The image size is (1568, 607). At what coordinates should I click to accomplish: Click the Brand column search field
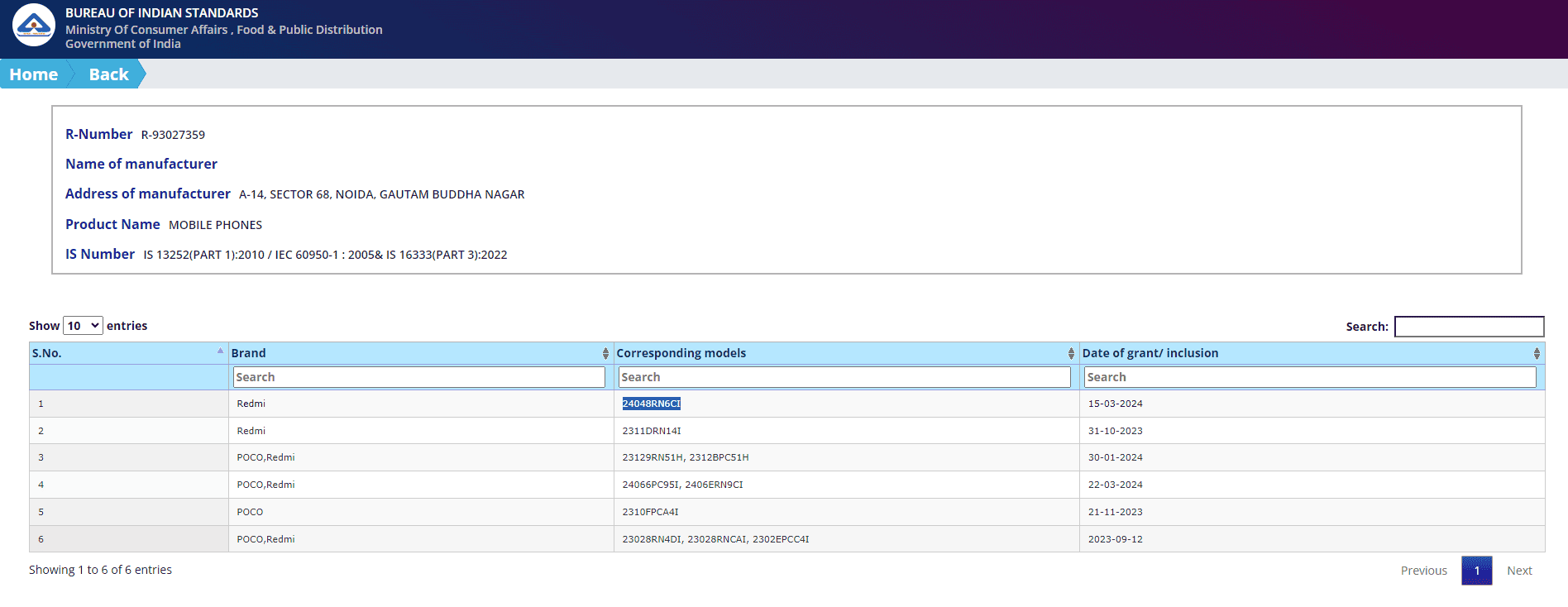(419, 377)
